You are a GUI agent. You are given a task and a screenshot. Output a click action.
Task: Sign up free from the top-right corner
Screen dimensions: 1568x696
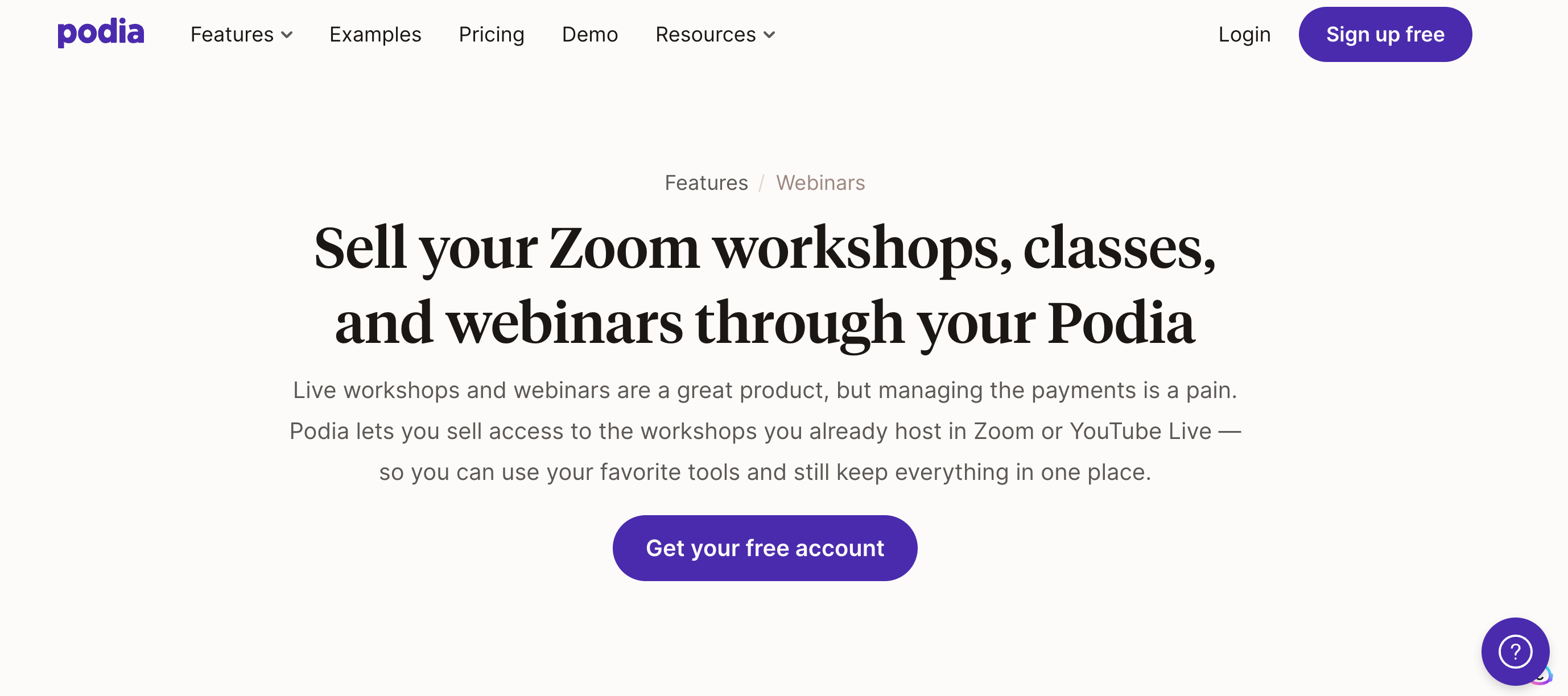(1385, 34)
